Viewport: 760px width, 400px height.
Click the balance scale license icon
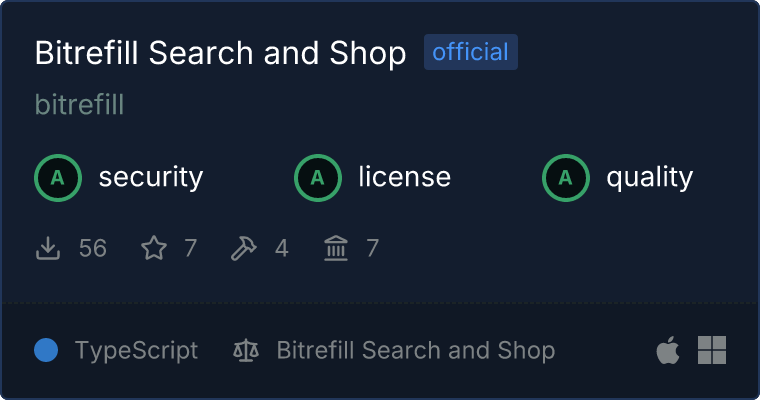[246, 350]
